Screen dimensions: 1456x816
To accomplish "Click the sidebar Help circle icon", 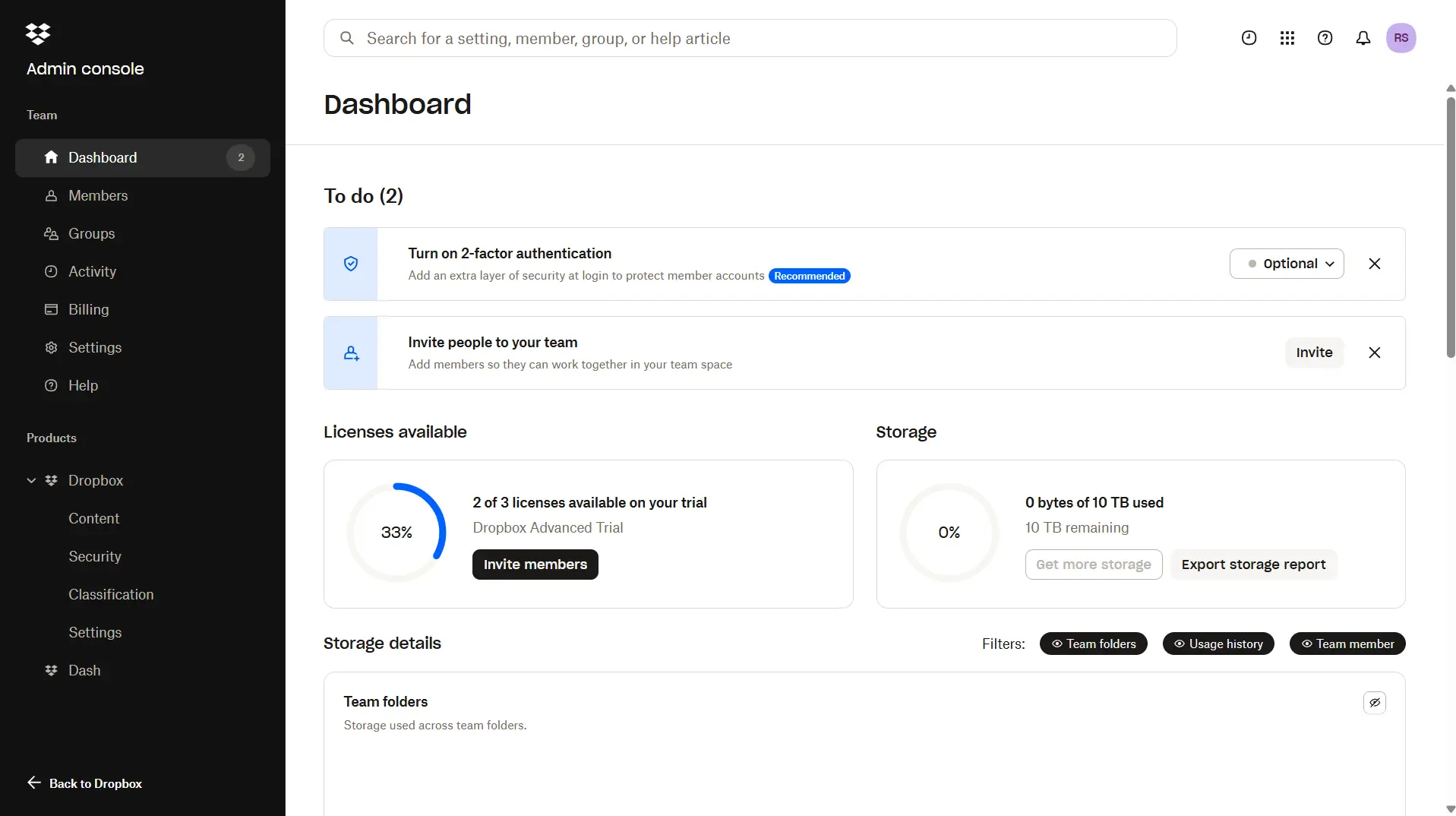I will (x=51, y=385).
